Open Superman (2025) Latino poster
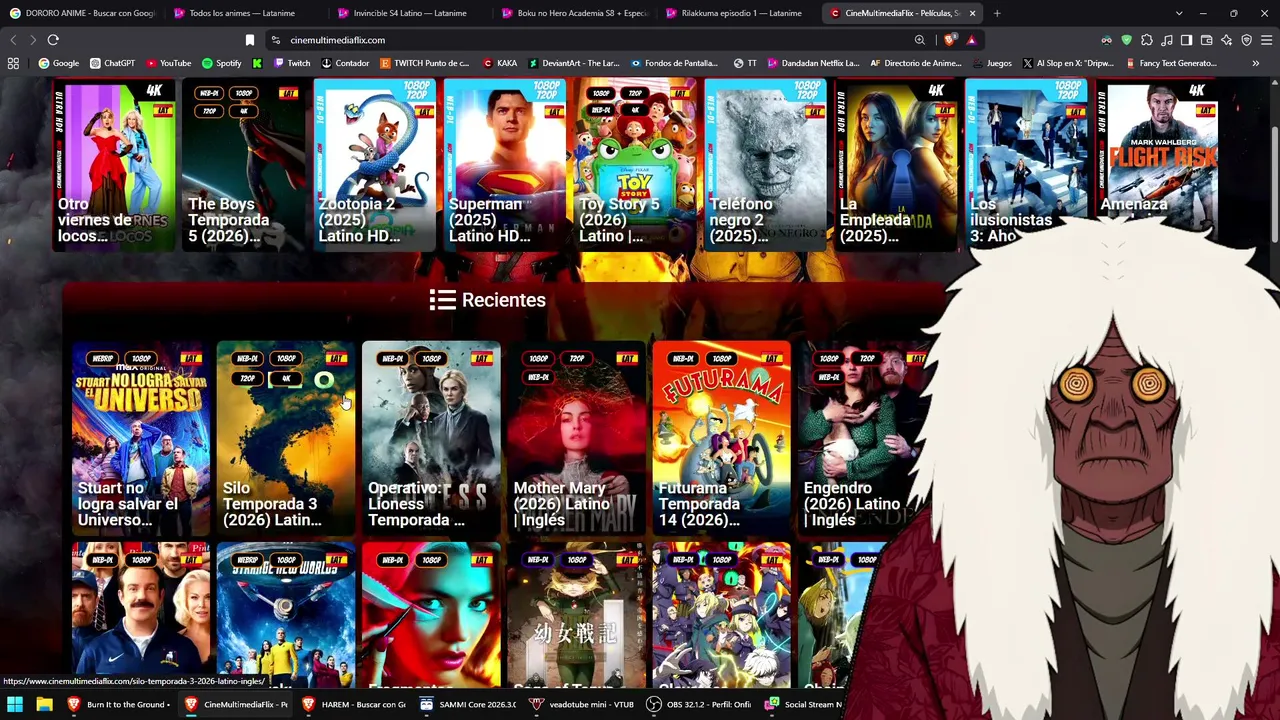 (505, 165)
